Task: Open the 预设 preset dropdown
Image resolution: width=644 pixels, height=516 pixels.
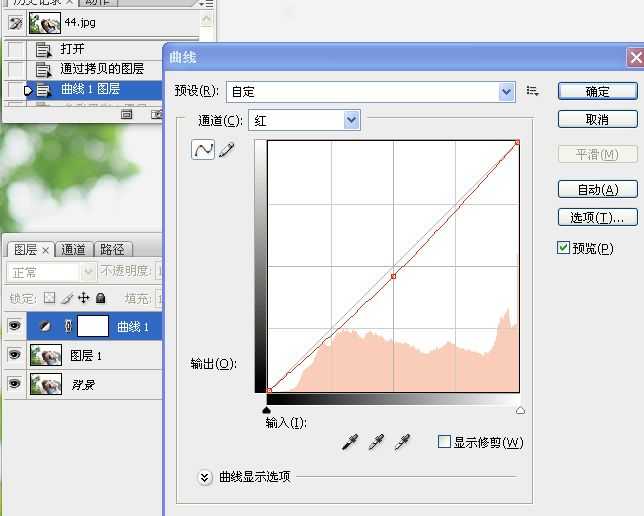Action: point(506,91)
